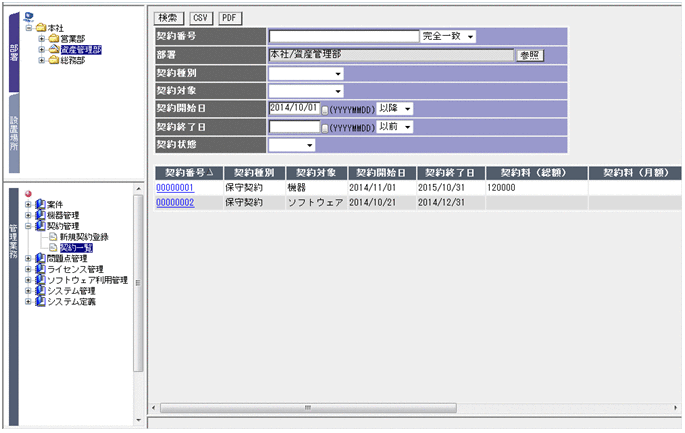This screenshot has width=685, height=433.
Task: Click the left tree scrollbar down arrow
Action: 138,420
